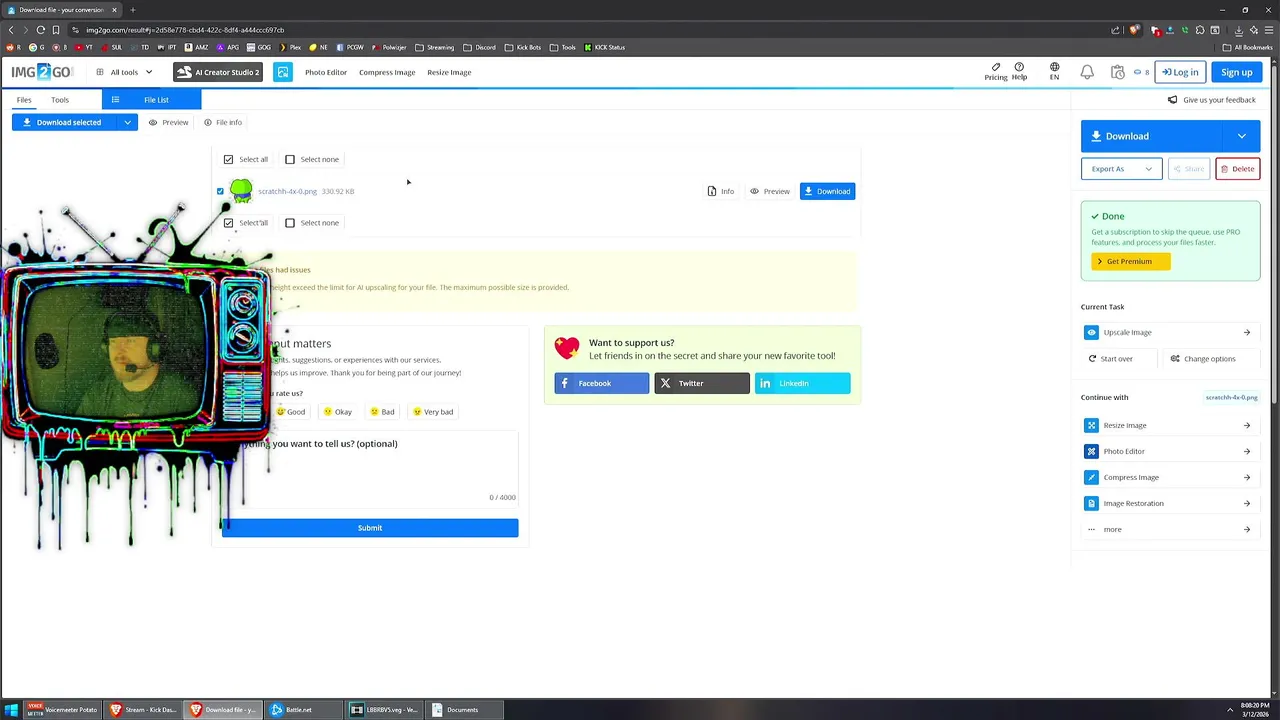The image size is (1280, 720).
Task: Click the red Delete button
Action: click(x=1238, y=169)
